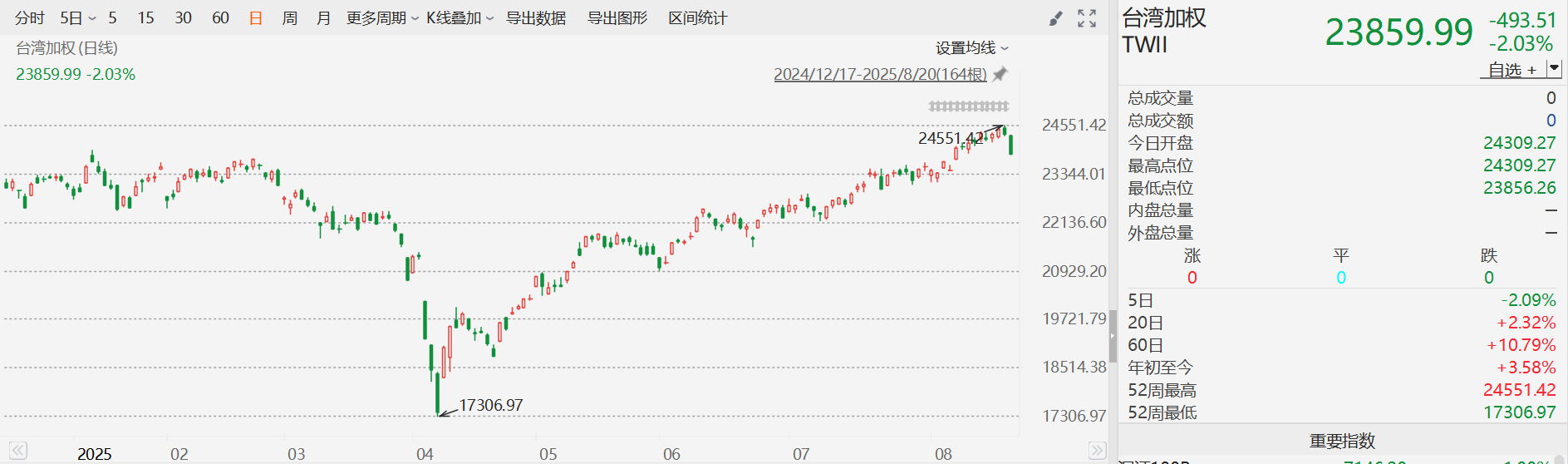Select the 5-minute K-line period
Screen dimensions: 1568x464
tap(112, 17)
